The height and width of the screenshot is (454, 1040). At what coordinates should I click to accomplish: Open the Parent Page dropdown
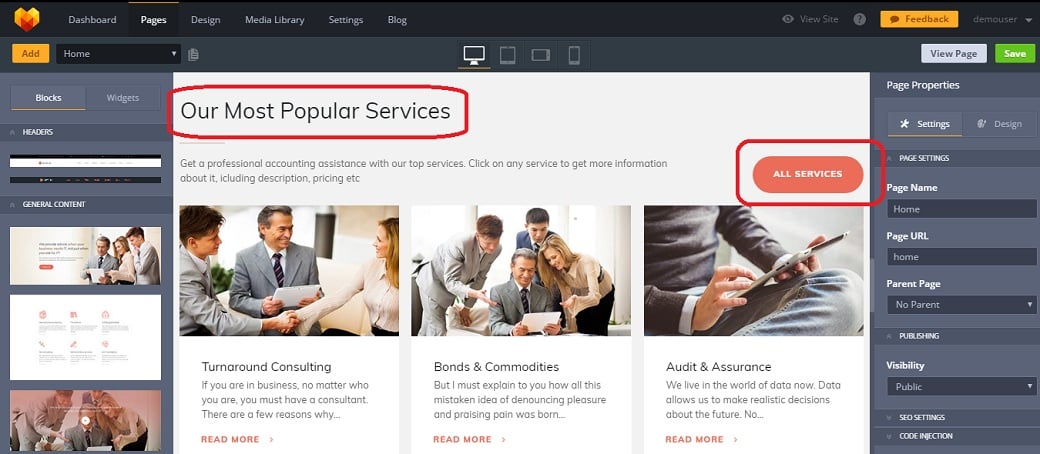pyautogui.click(x=961, y=304)
